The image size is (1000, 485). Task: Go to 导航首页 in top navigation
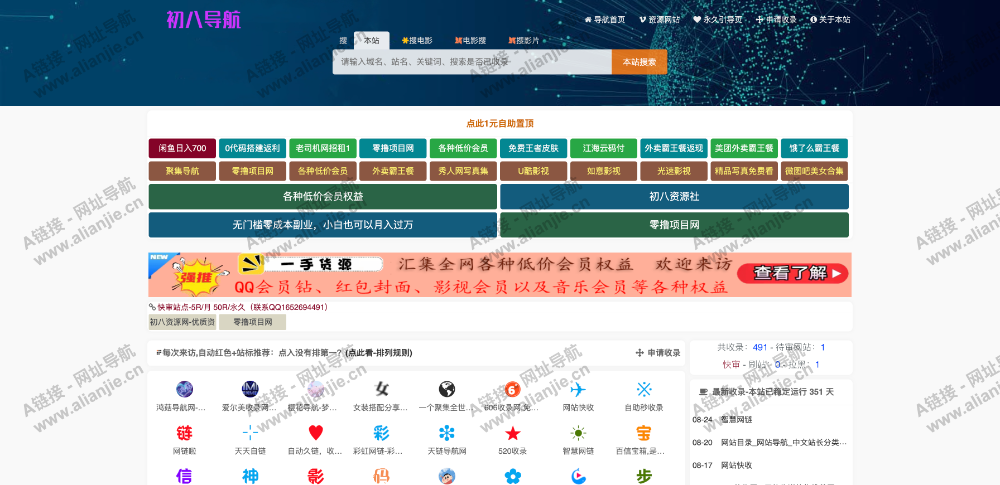(x=605, y=20)
